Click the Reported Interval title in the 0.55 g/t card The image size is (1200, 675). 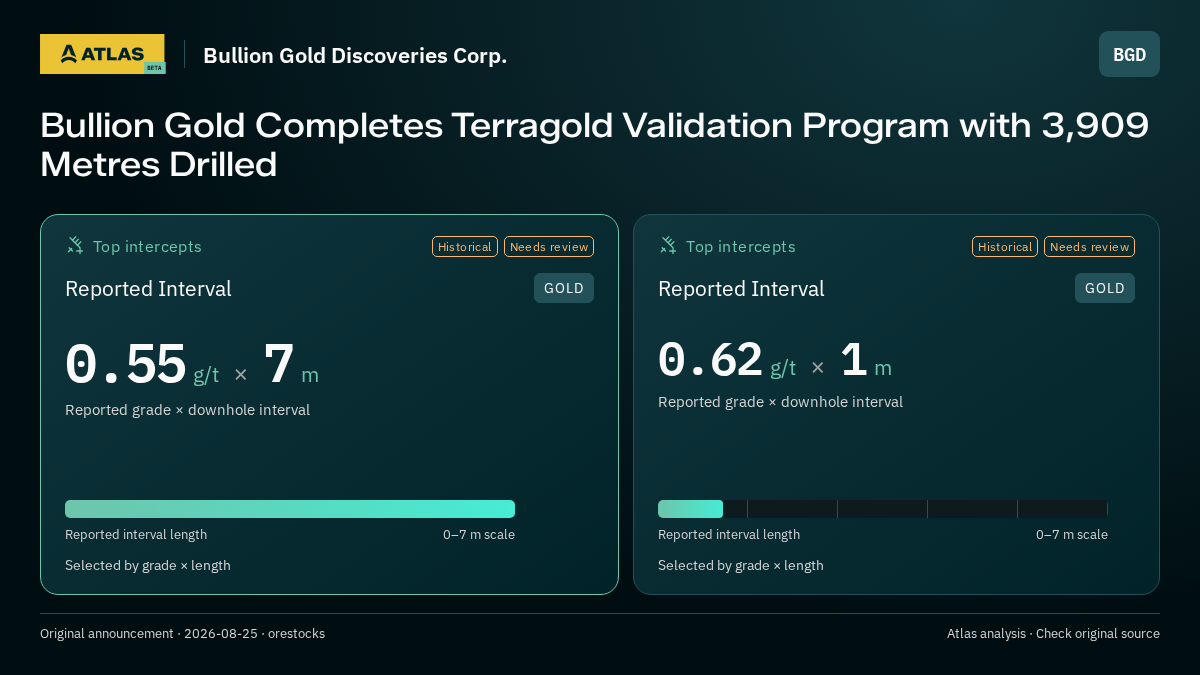click(148, 289)
